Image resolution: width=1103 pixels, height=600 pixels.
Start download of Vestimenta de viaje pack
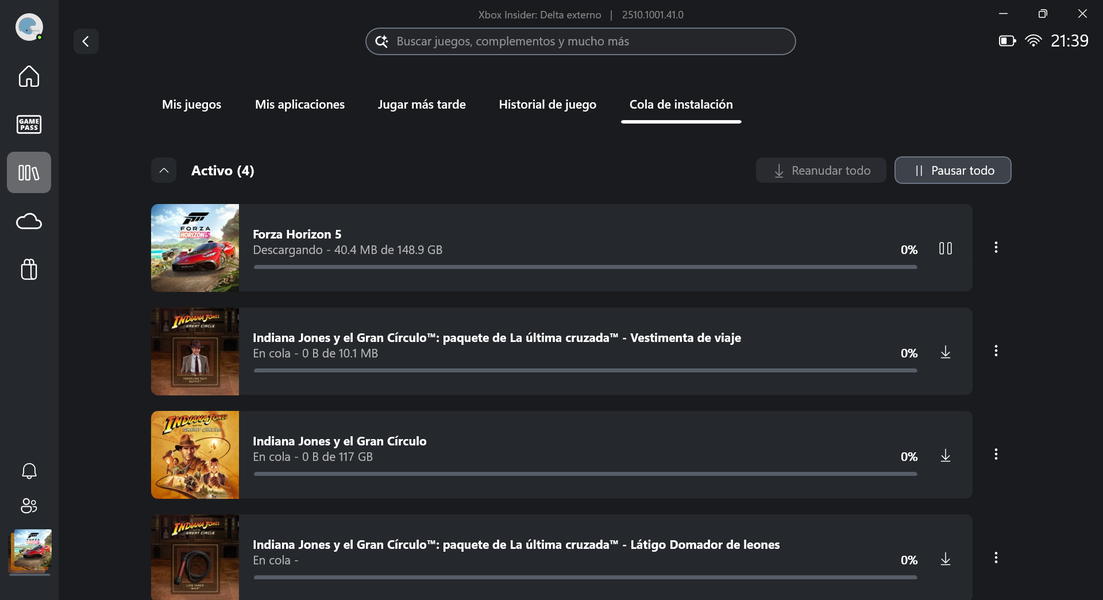click(945, 352)
